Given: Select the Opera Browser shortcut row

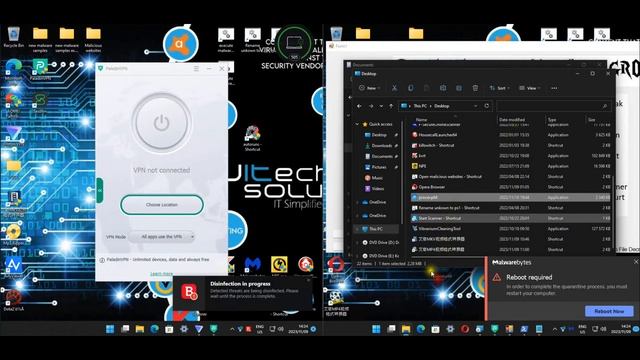Looking at the screenshot, I should click(x=510, y=187).
